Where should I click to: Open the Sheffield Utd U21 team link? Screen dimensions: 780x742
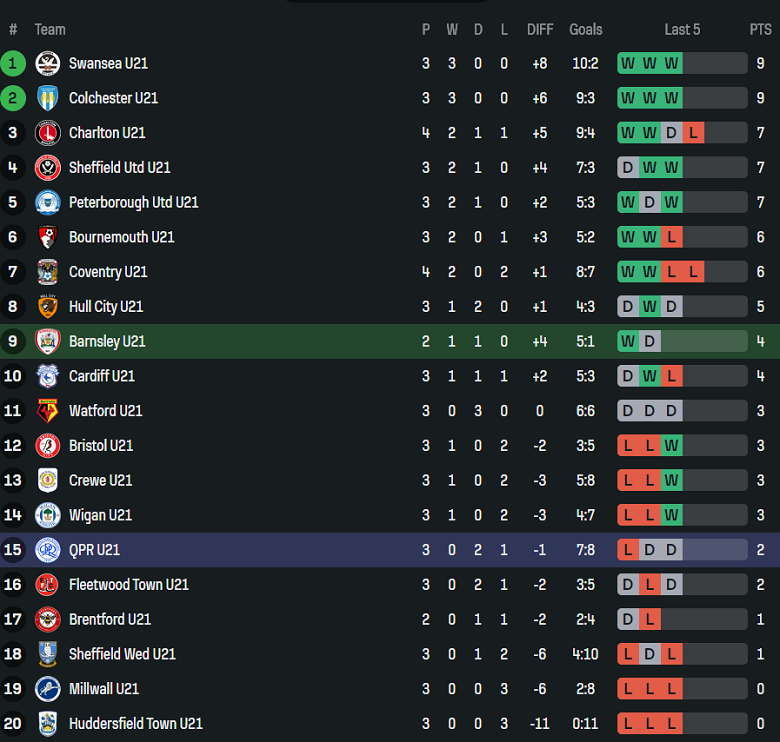click(x=119, y=168)
